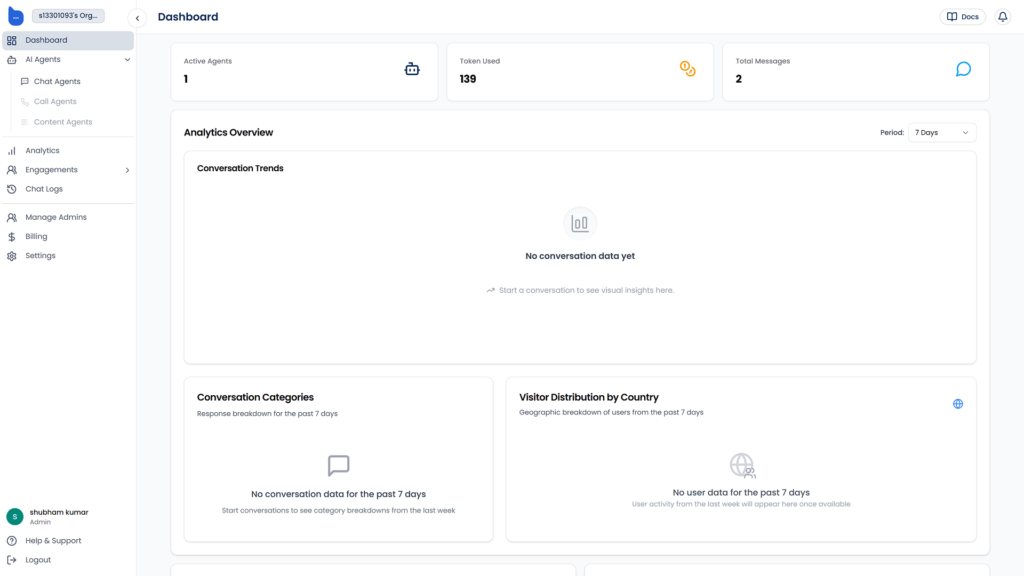The image size is (1024, 576).
Task: Click the bar chart icon in Conversation Trends
Action: 580,223
